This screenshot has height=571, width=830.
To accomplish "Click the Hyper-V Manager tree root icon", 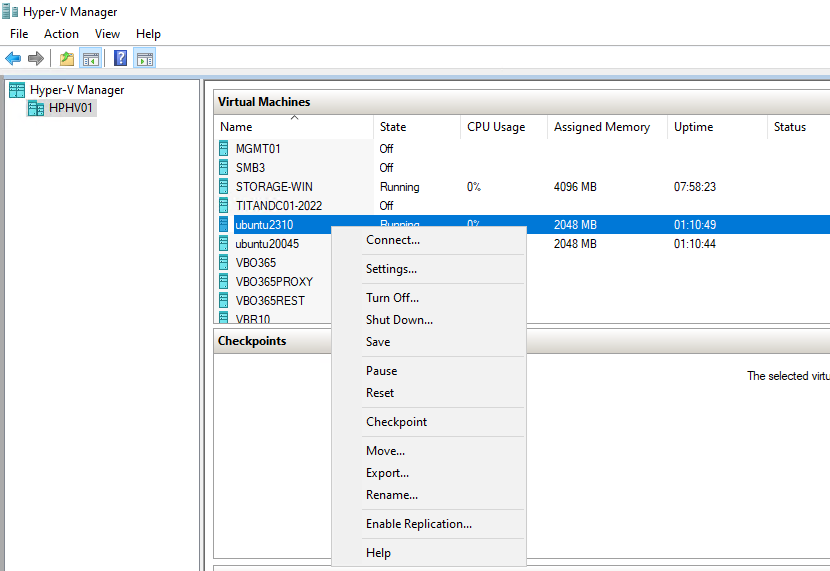I will pyautogui.click(x=17, y=90).
